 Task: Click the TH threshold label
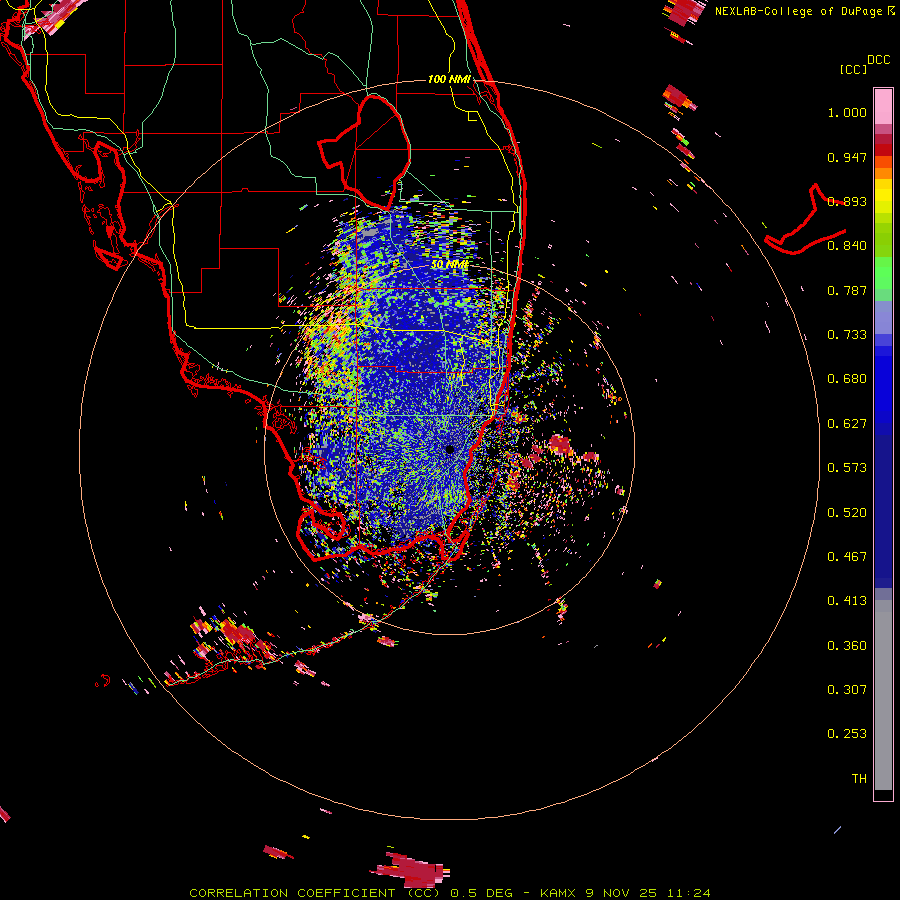(x=859, y=779)
